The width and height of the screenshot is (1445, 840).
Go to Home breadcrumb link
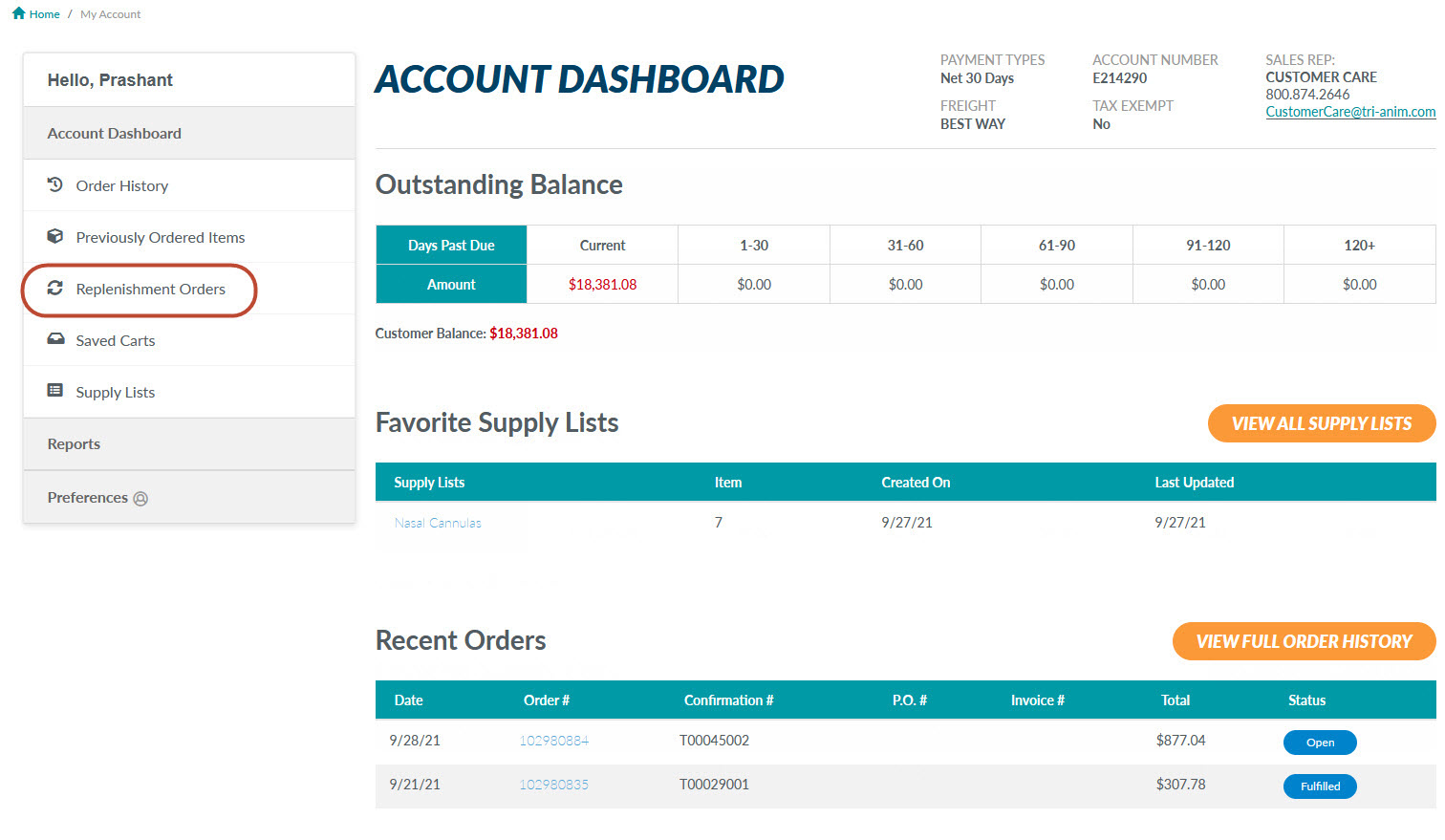[44, 14]
